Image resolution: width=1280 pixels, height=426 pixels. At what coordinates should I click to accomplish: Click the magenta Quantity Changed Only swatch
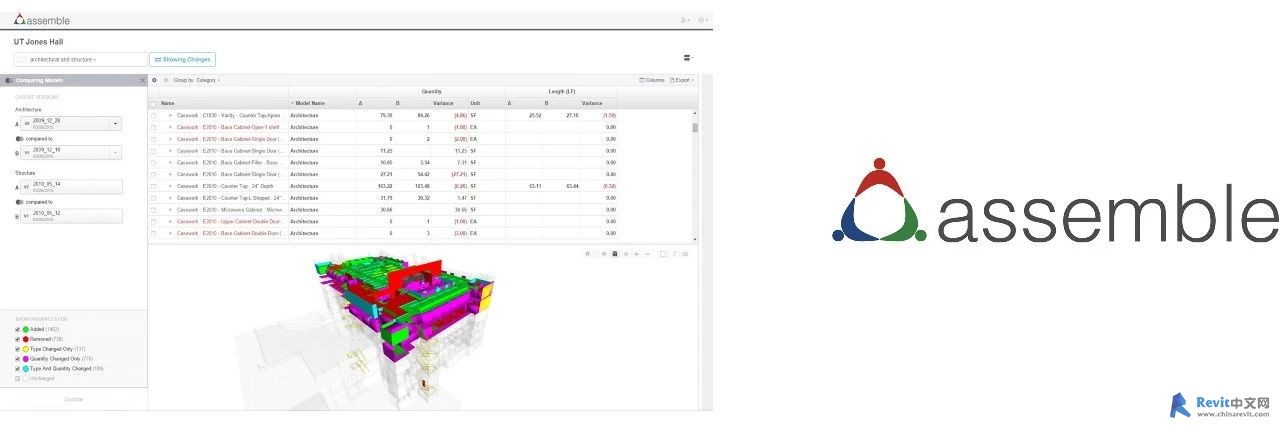[x=26, y=359]
